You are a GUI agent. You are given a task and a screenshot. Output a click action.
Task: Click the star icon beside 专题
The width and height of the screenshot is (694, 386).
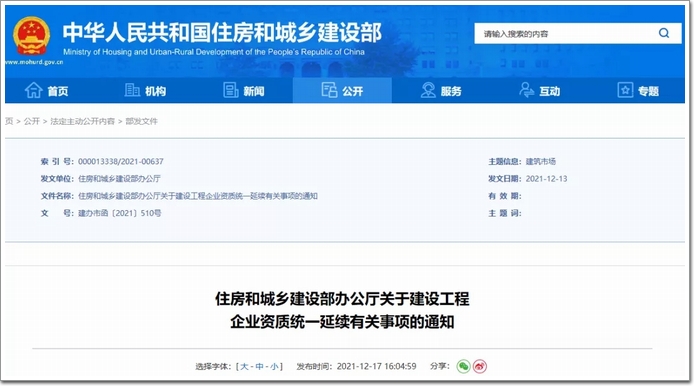(625, 90)
